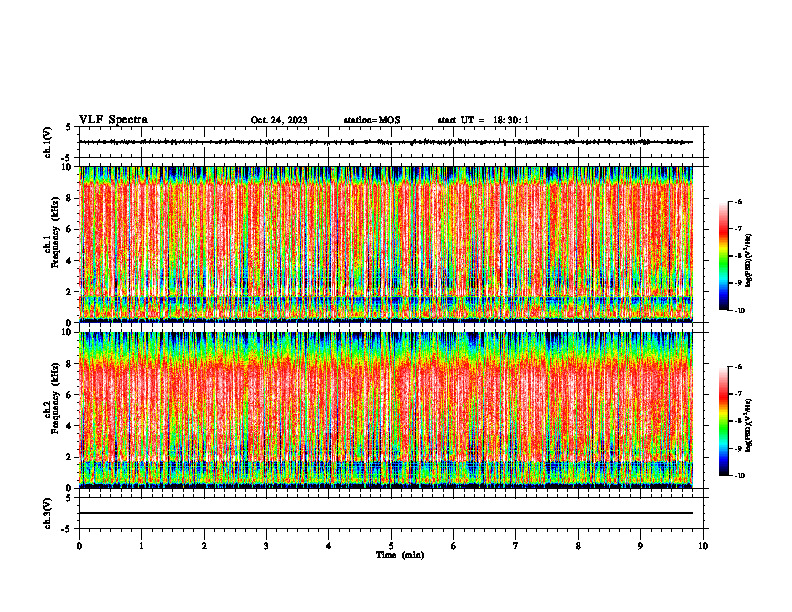Screen dimensions: 792x612
Task: Click time axis tick label "3"
Action: pyautogui.click(x=266, y=546)
